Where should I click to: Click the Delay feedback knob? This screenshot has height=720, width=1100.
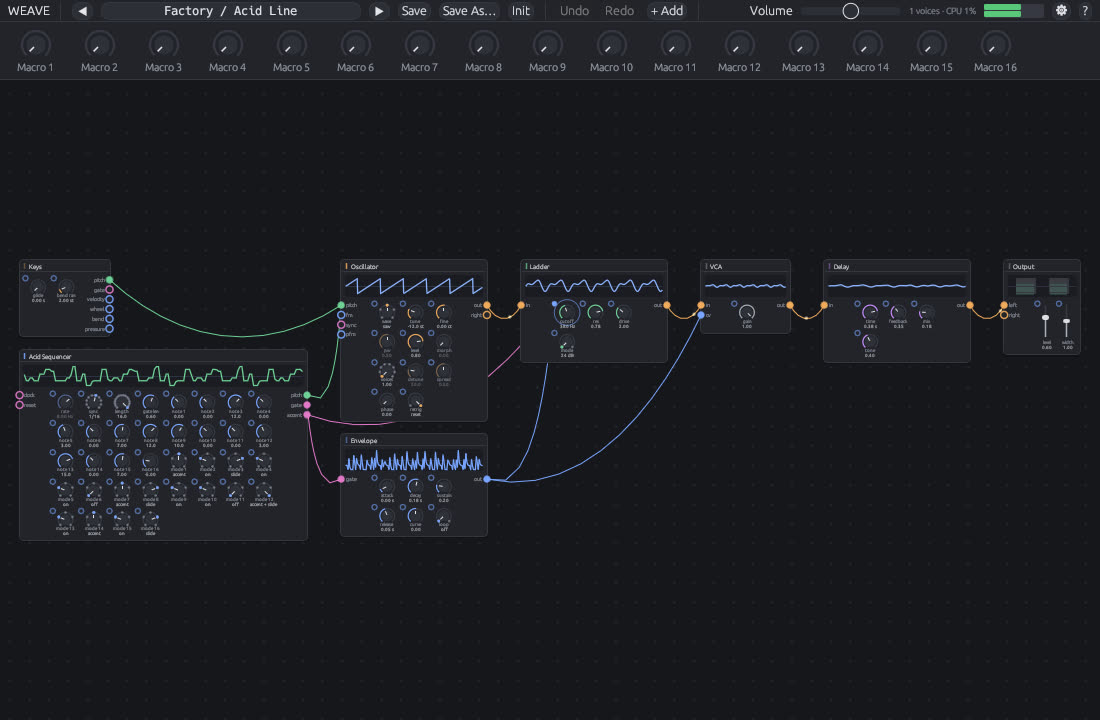coord(898,312)
